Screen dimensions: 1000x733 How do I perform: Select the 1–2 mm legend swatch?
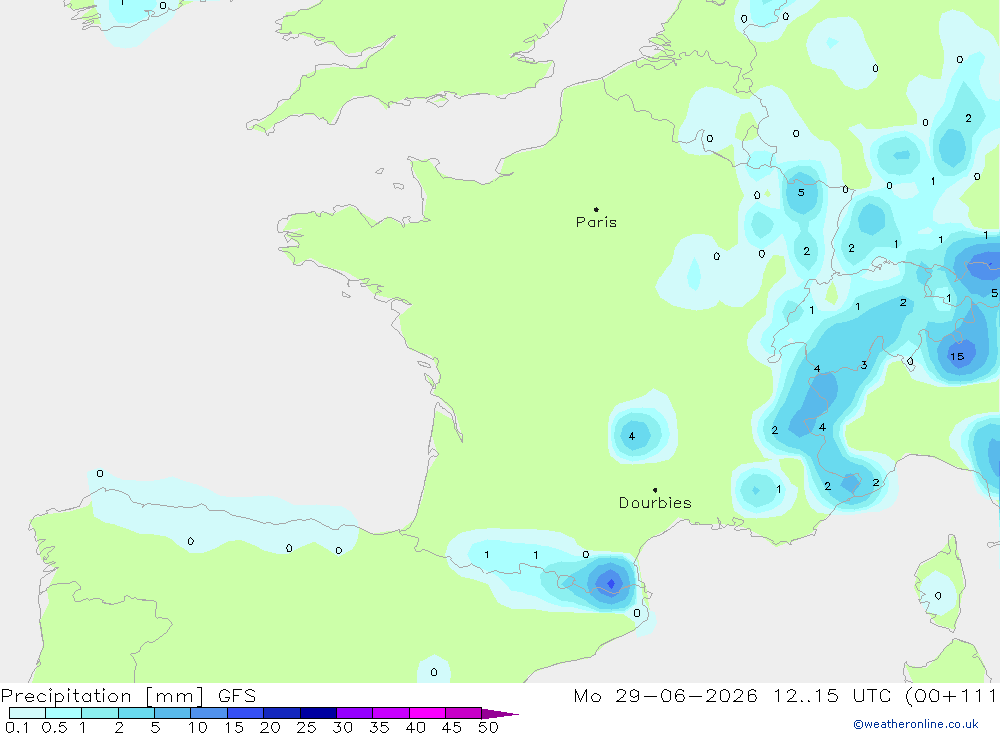(99, 713)
